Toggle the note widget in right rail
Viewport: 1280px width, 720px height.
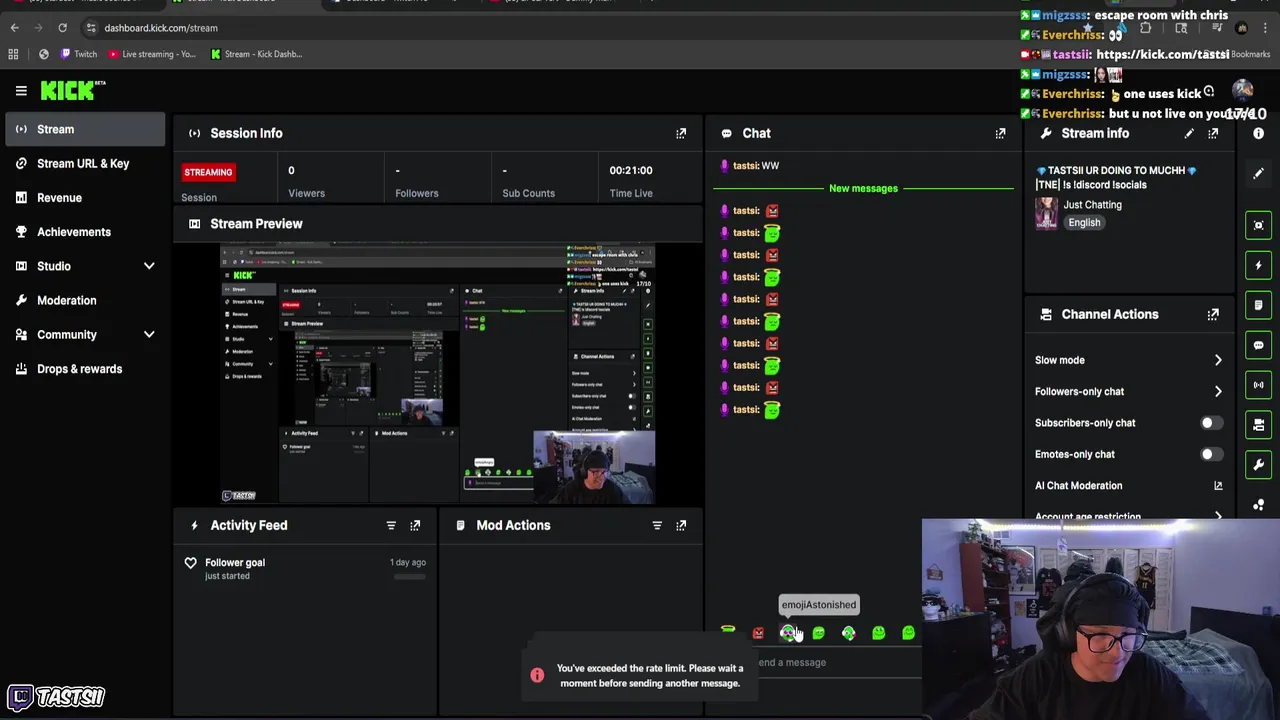pos(1259,305)
